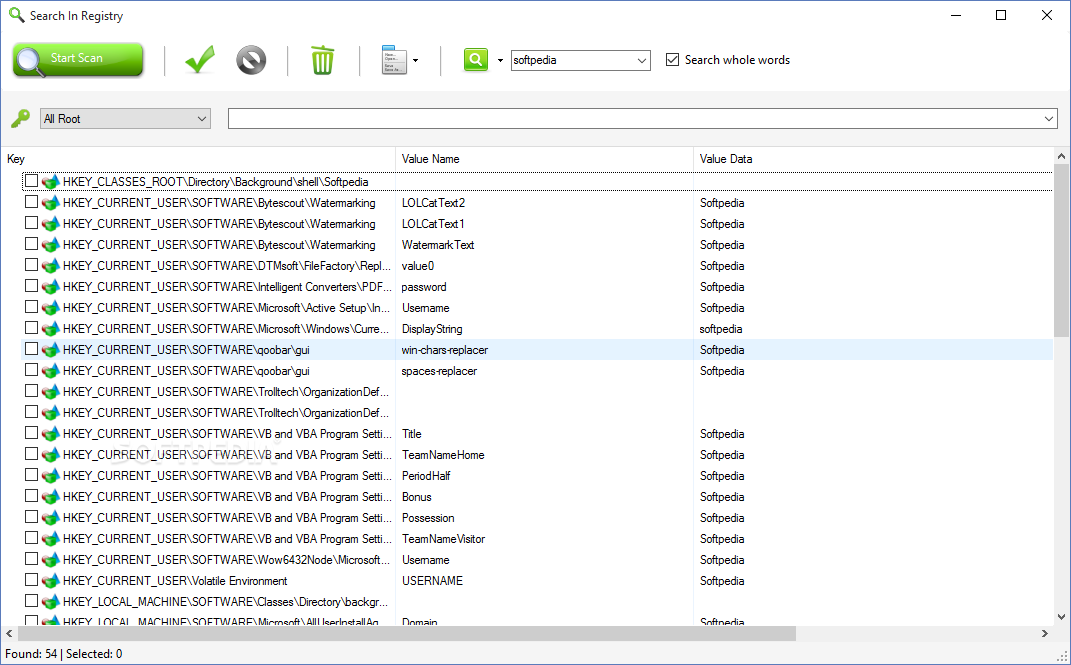The image size is (1071, 665).
Task: Click registry icon of TeamNameVisitor row
Action: click(x=51, y=539)
